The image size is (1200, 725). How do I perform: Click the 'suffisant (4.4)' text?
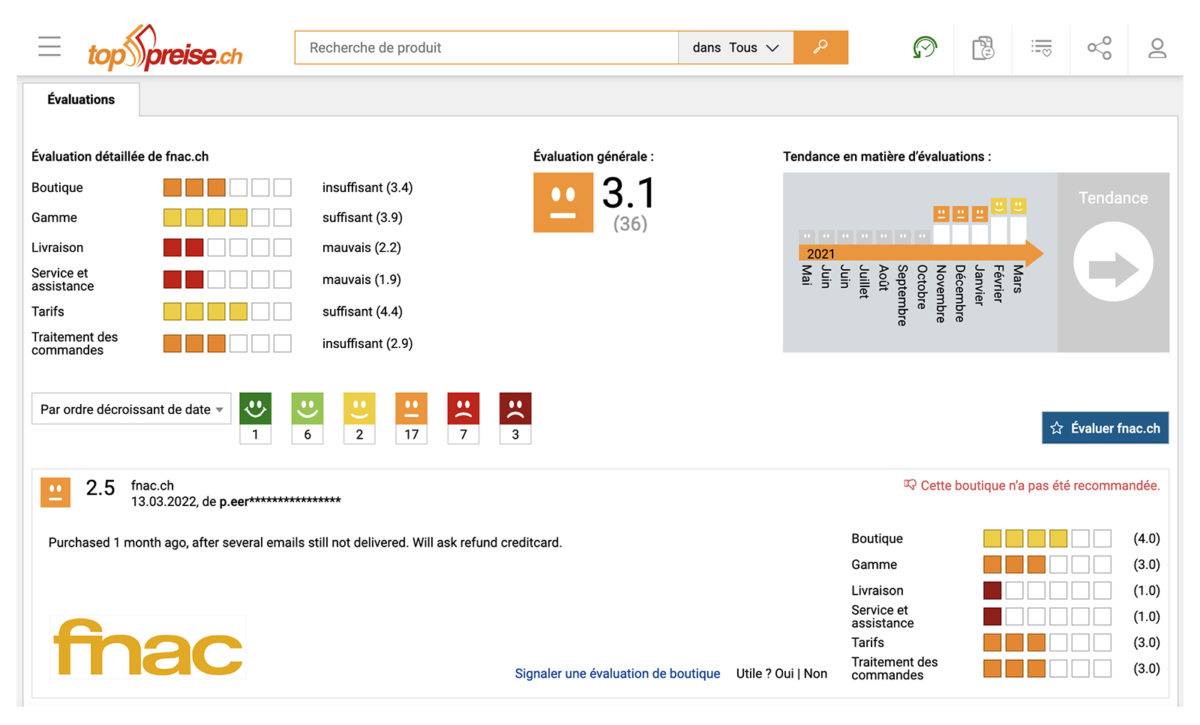tap(362, 311)
